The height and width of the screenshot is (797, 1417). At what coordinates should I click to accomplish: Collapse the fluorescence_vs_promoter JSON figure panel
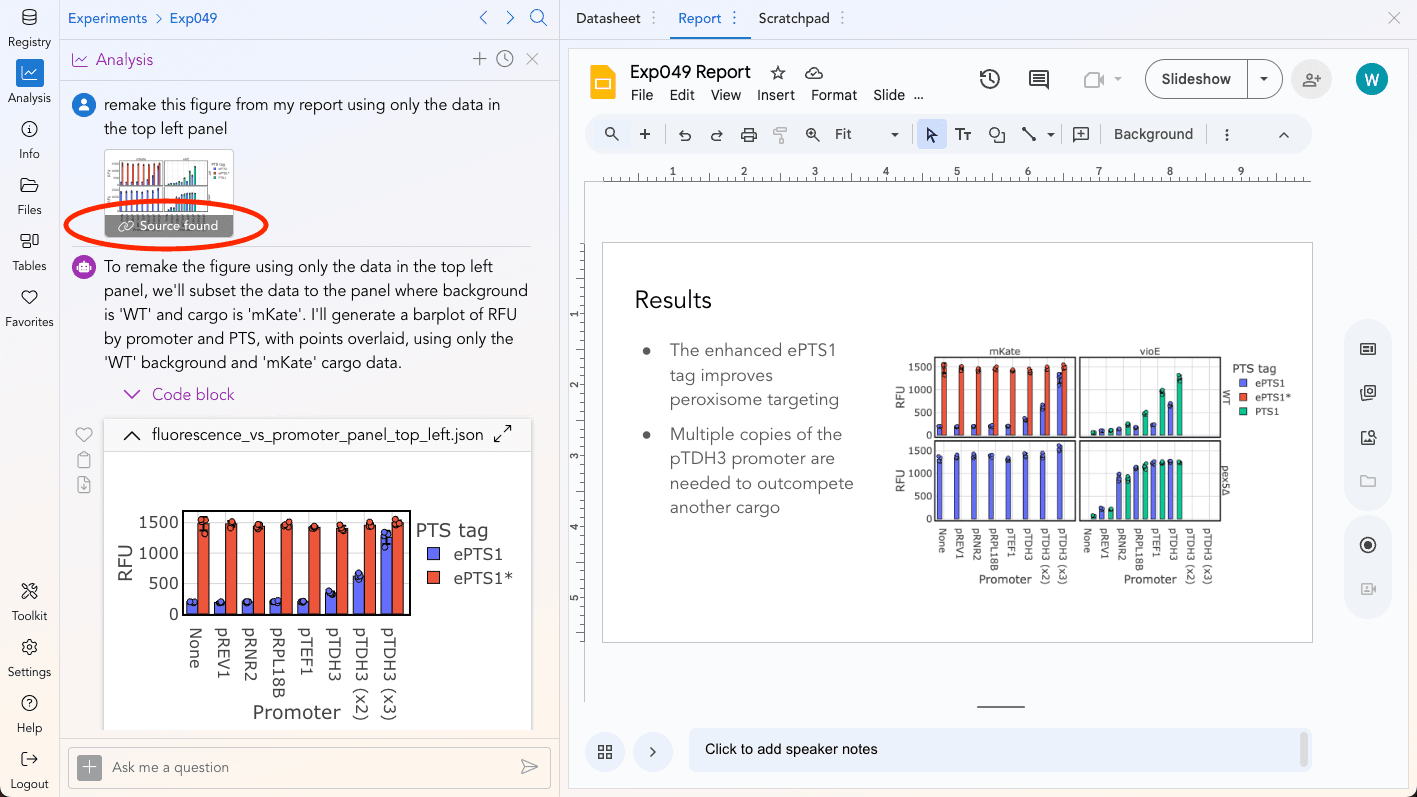click(131, 435)
